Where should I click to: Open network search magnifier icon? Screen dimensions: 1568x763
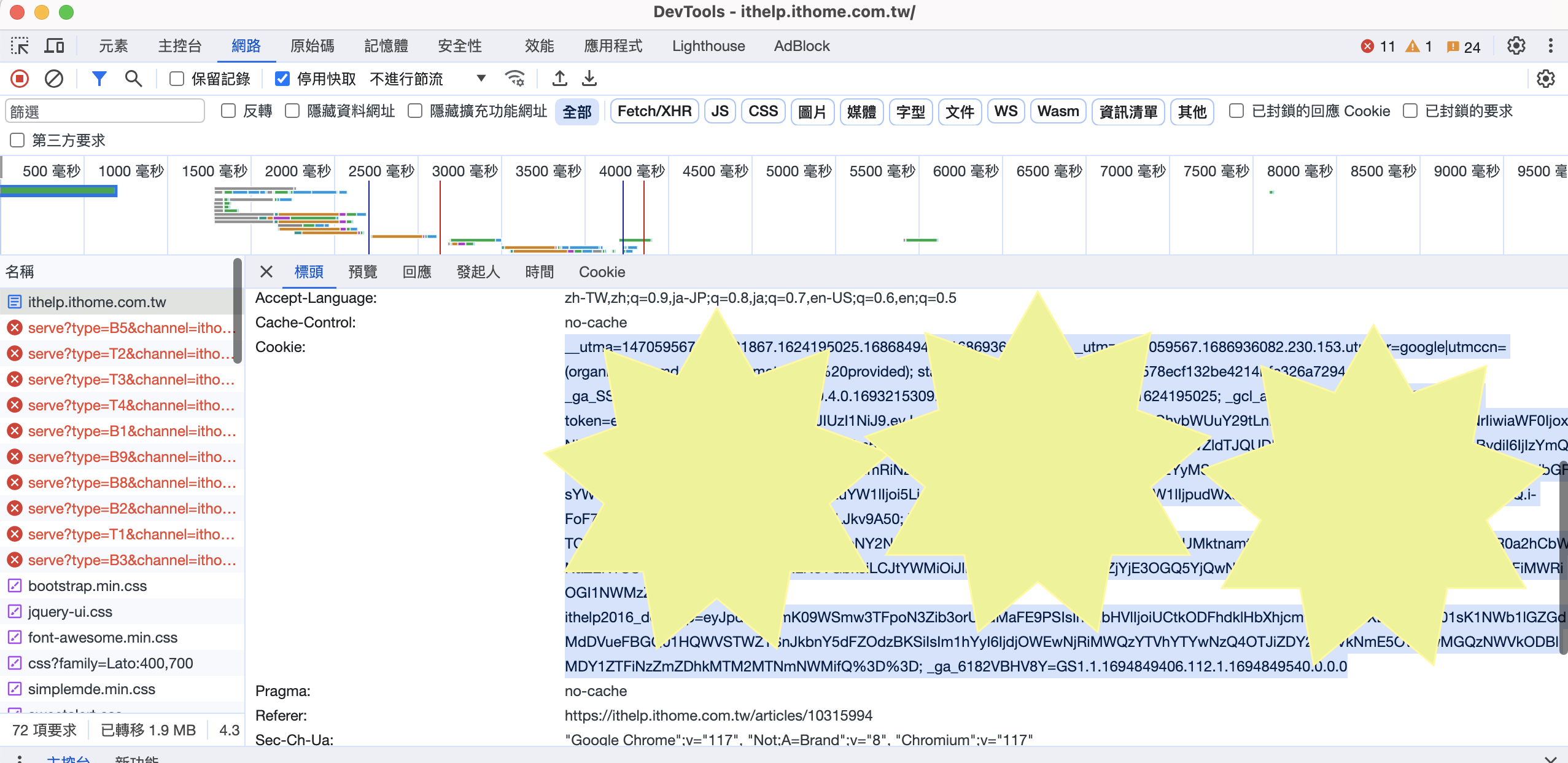133,79
